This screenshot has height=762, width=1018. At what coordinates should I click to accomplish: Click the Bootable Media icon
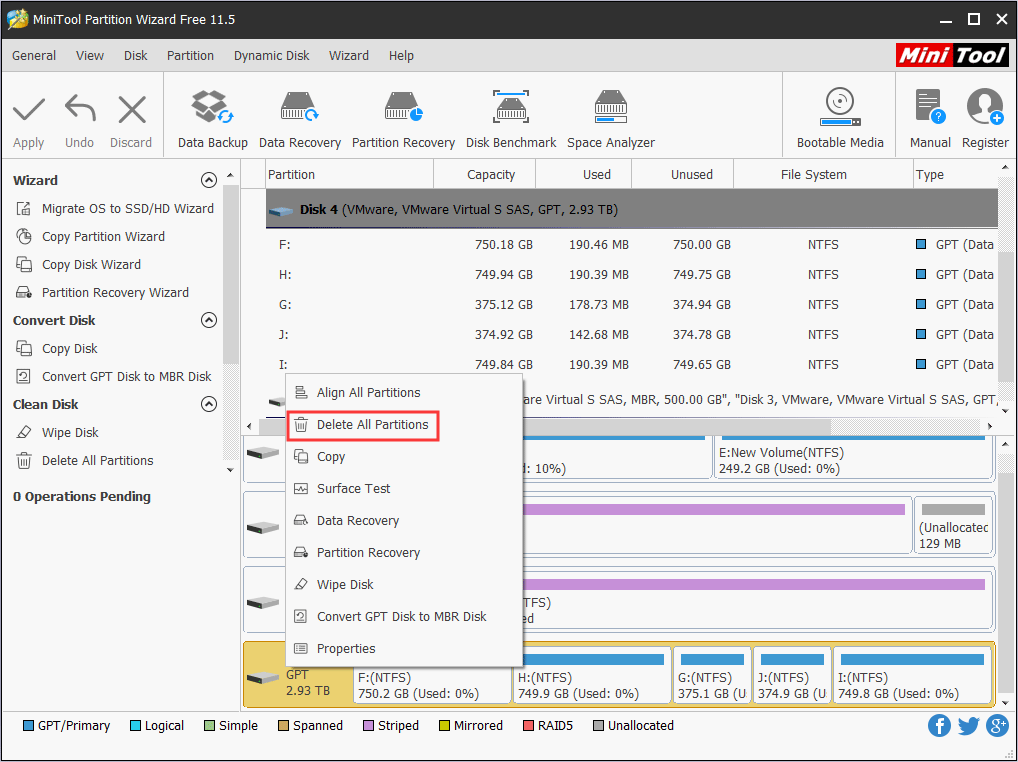pyautogui.click(x=839, y=107)
